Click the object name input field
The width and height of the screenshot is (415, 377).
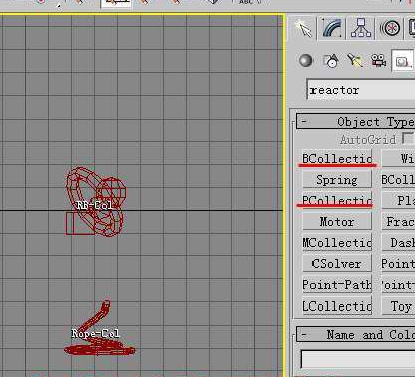(x=358, y=359)
